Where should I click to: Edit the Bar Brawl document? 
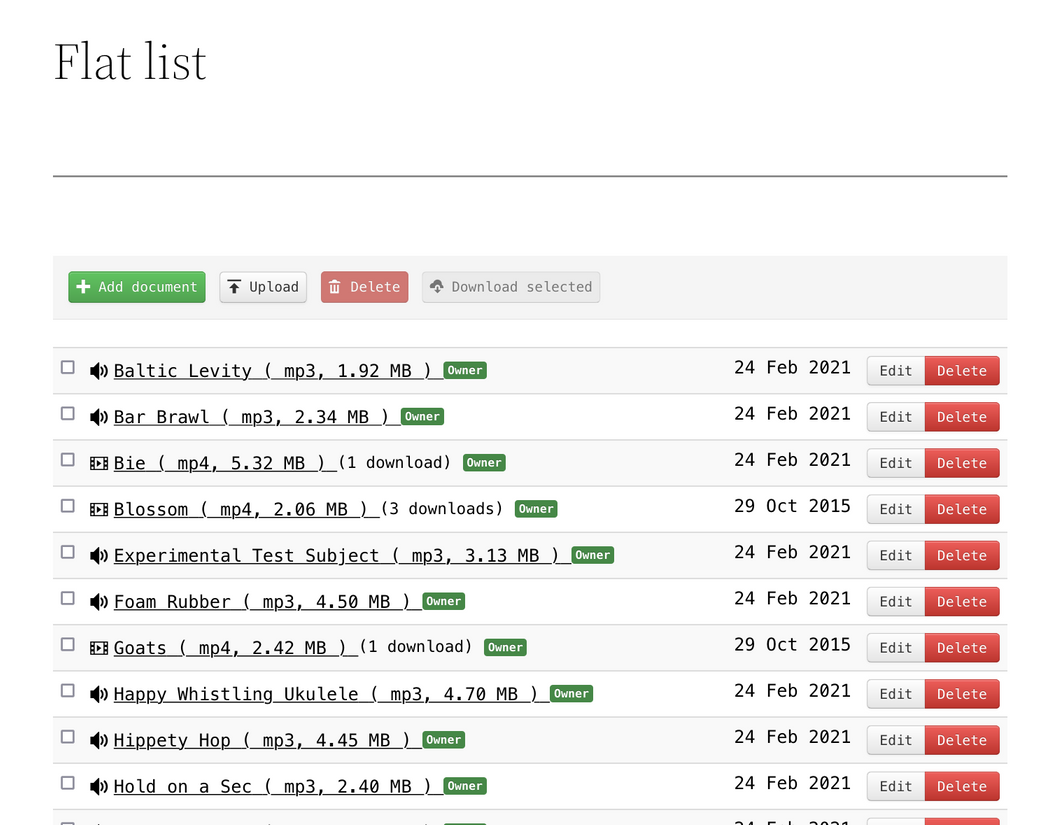(x=896, y=417)
